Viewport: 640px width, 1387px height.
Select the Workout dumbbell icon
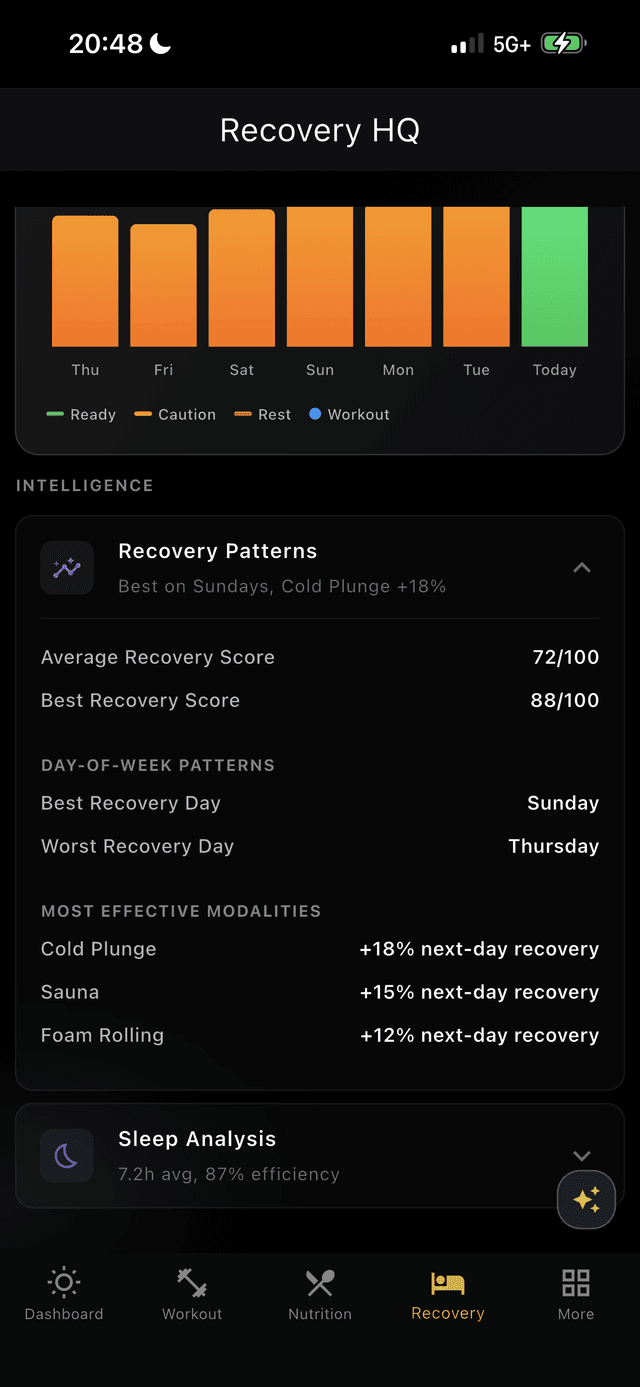tap(191, 1283)
